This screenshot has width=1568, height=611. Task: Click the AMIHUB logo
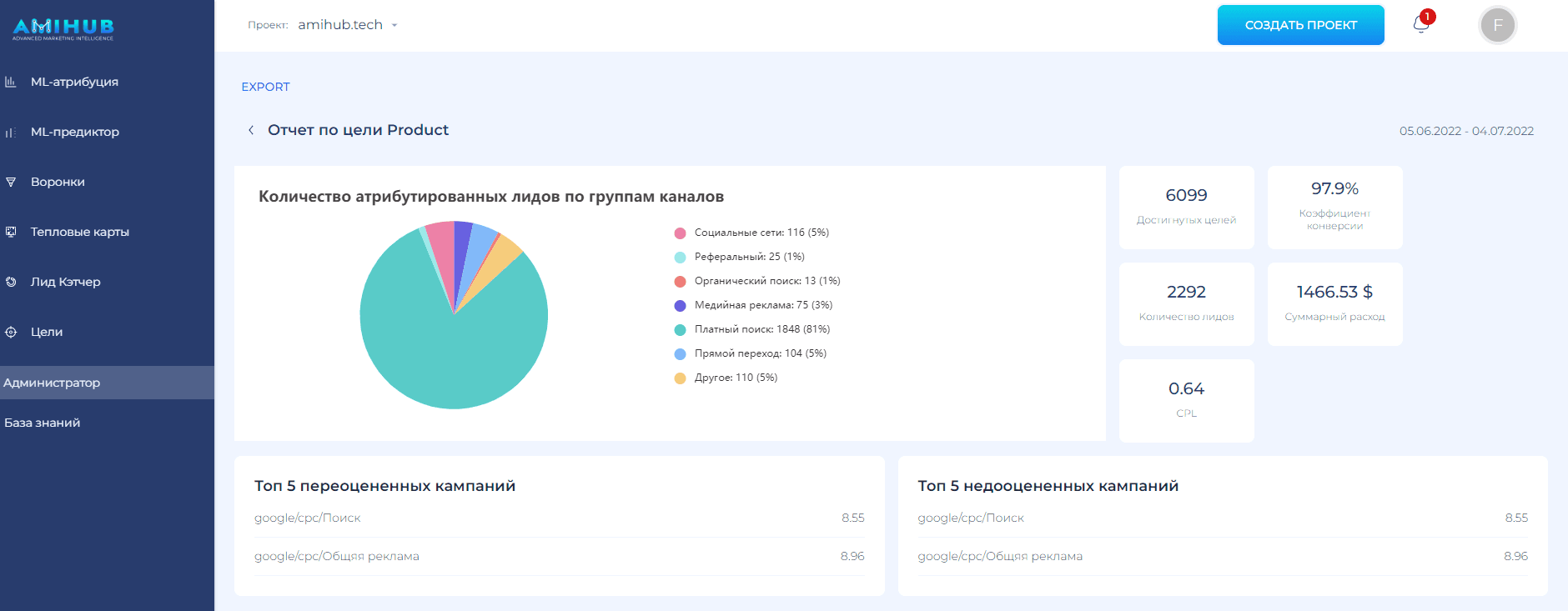pos(63,29)
